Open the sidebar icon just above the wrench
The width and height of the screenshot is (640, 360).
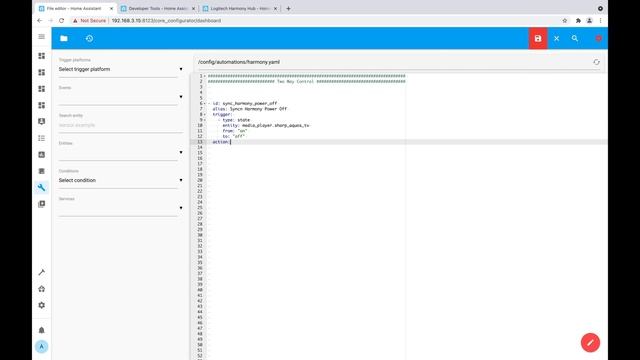tap(42, 171)
